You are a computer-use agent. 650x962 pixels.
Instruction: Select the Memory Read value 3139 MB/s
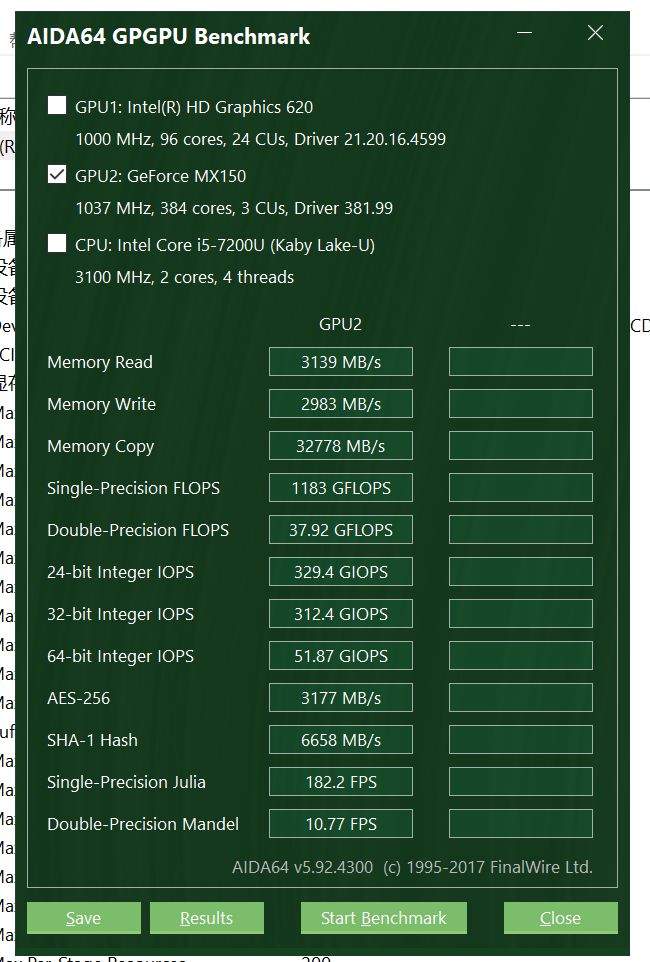[341, 362]
